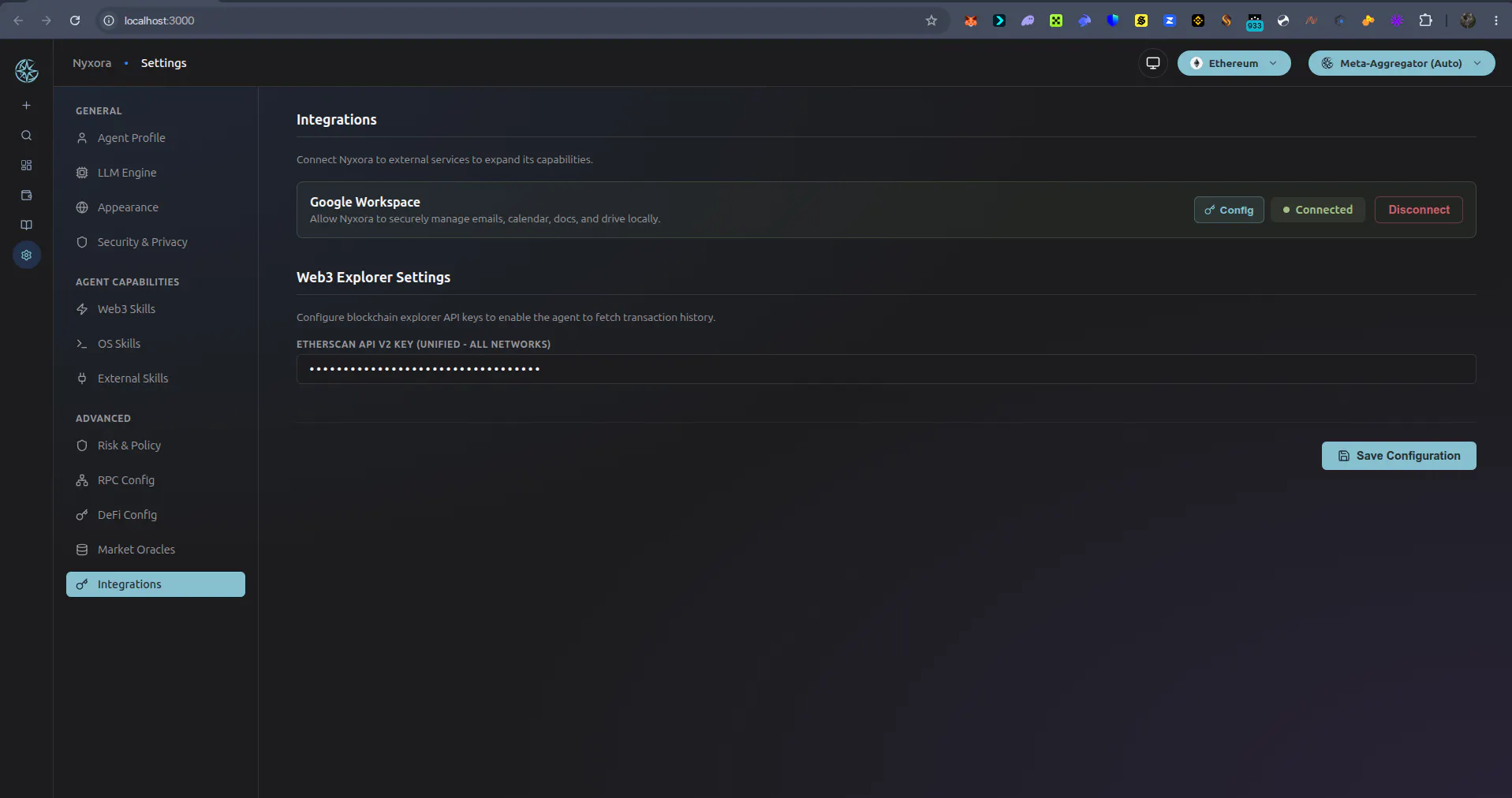
Task: Click the Etherscan API key field
Action: coord(887,369)
